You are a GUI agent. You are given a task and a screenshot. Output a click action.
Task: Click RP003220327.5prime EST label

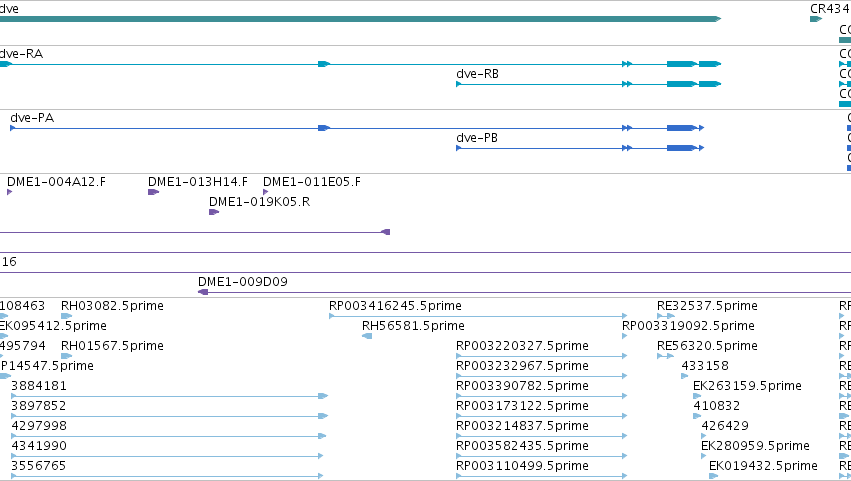tap(522, 346)
